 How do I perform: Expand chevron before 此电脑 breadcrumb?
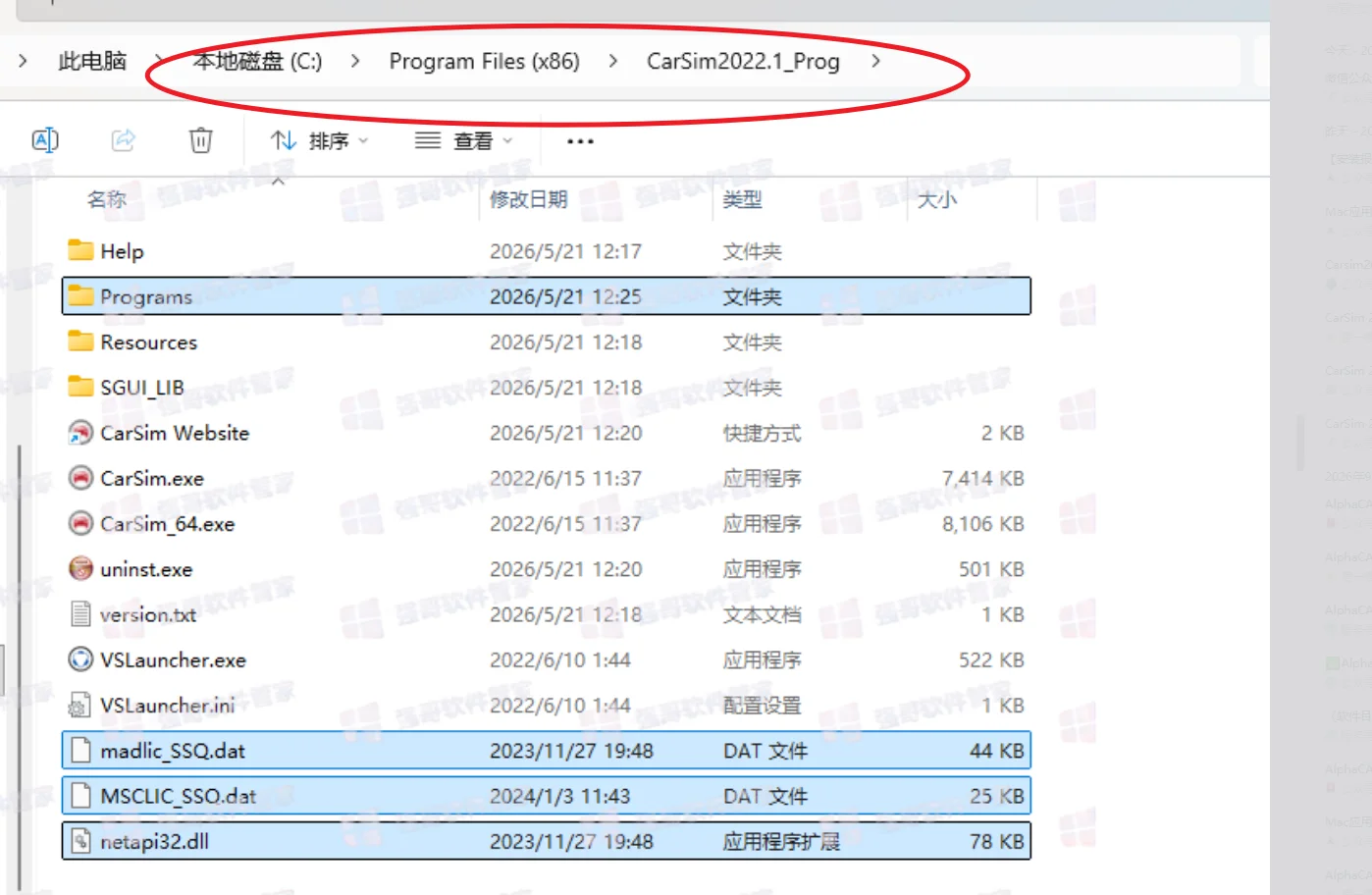click(x=23, y=61)
